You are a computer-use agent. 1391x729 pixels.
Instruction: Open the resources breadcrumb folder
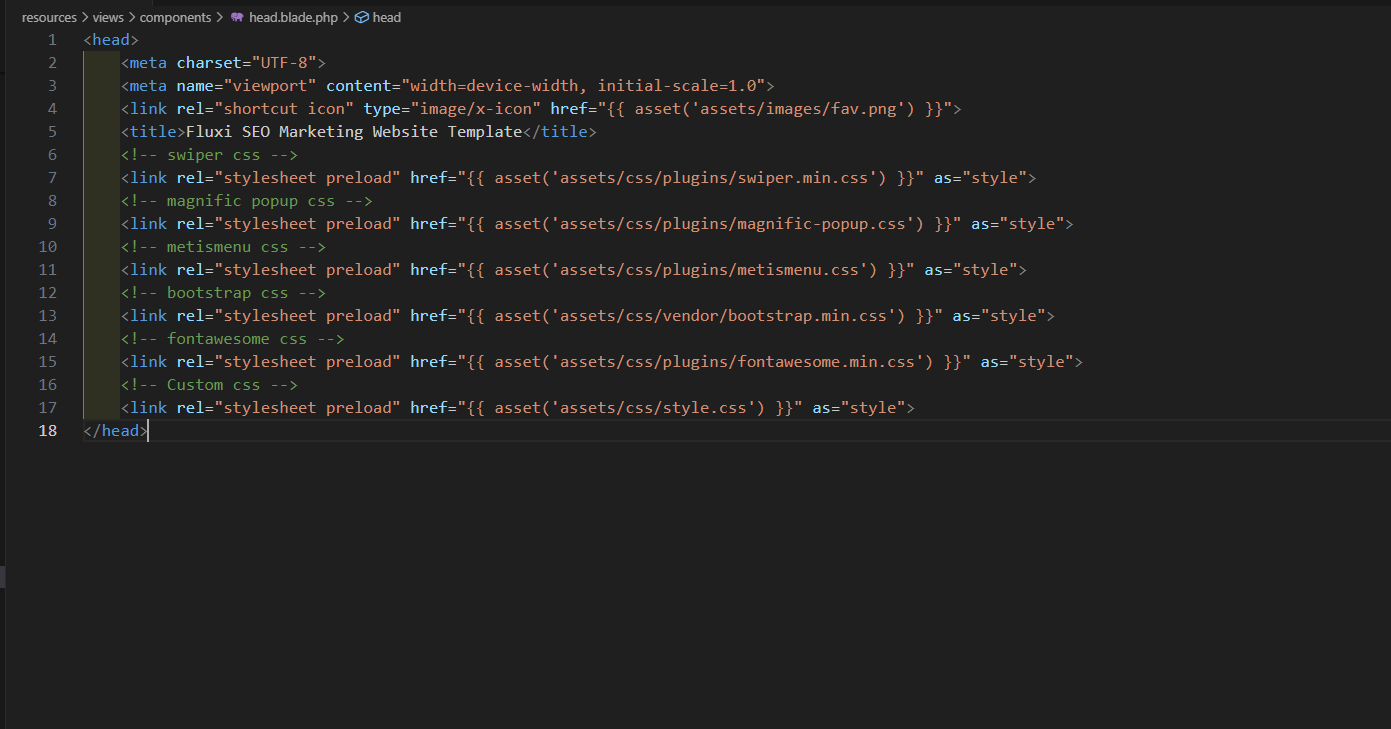click(49, 18)
